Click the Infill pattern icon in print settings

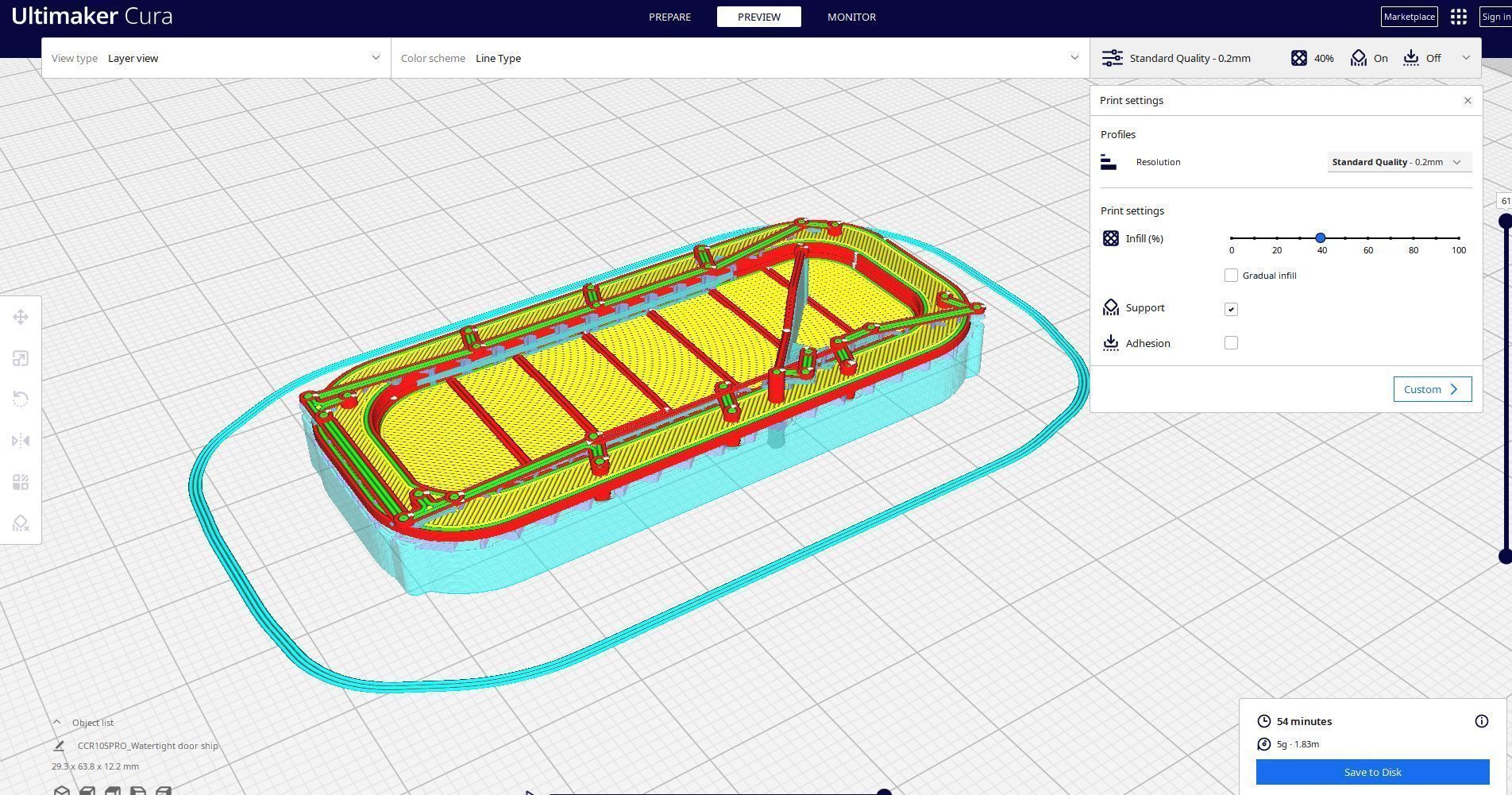[1111, 238]
